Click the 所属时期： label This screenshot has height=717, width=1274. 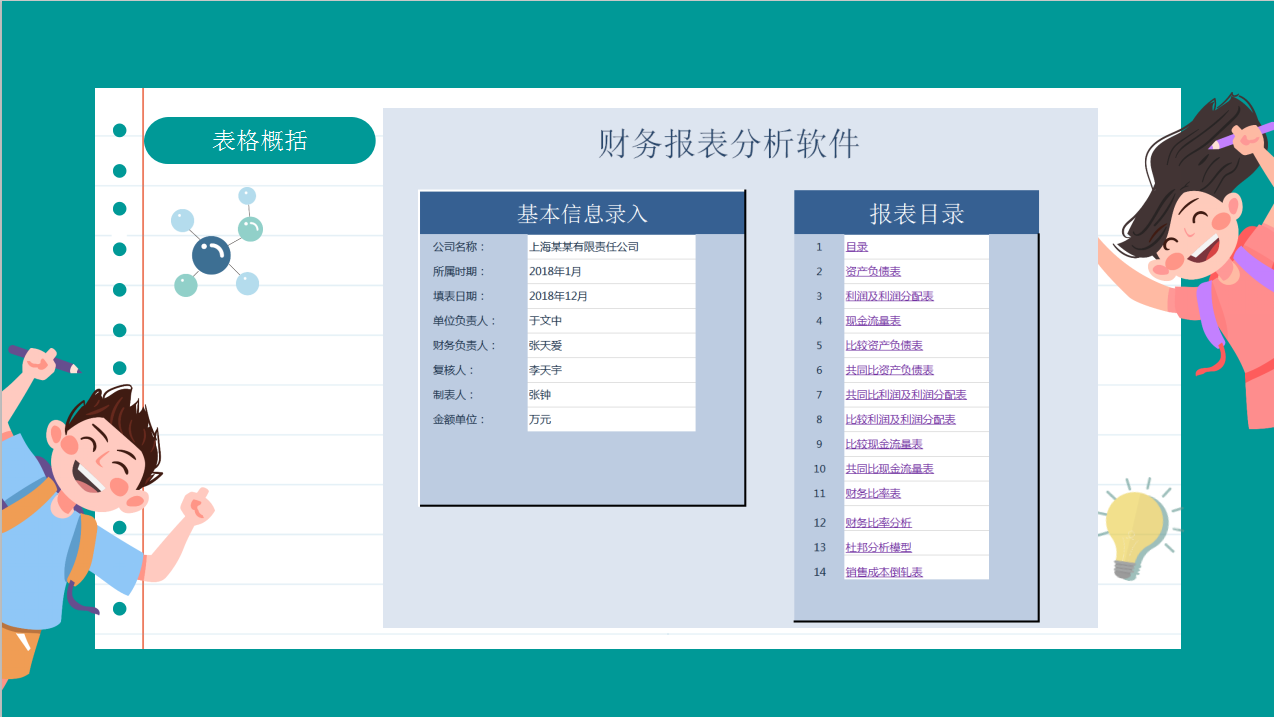click(459, 271)
